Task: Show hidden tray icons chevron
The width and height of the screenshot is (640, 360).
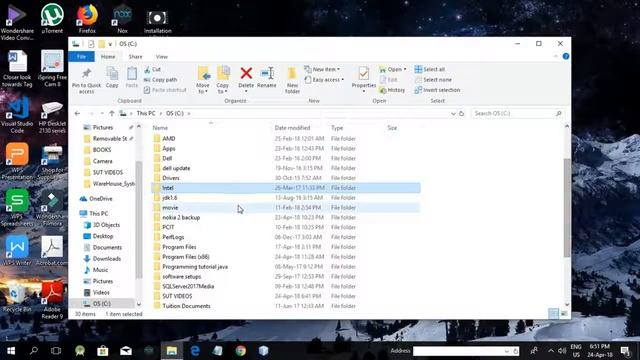Action: pyautogui.click(x=551, y=351)
